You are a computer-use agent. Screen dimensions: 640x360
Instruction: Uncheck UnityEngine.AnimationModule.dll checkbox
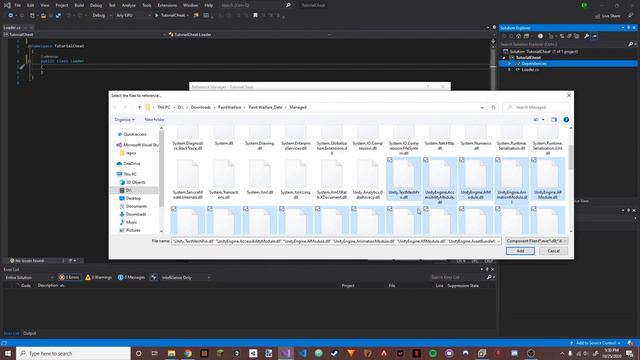(x=498, y=160)
